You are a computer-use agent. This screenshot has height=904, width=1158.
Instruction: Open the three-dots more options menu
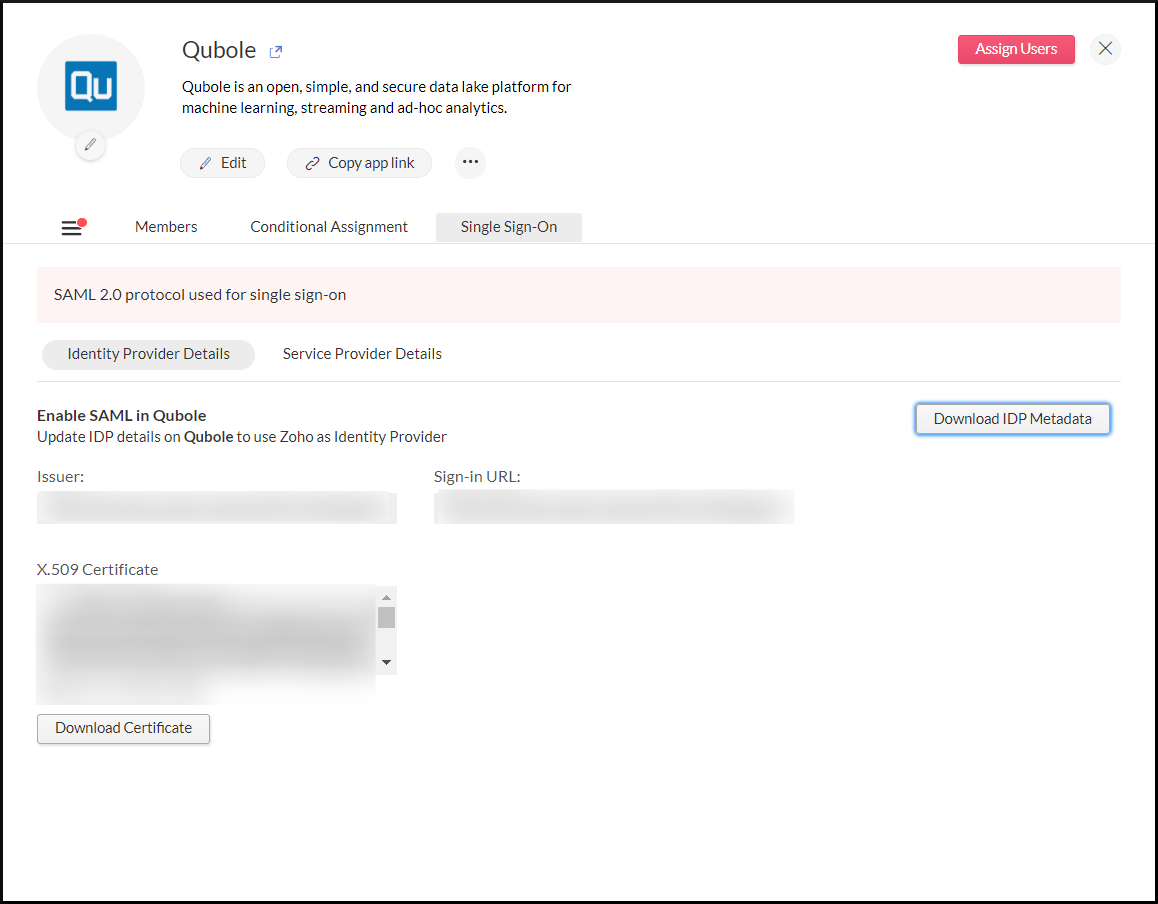[470, 162]
